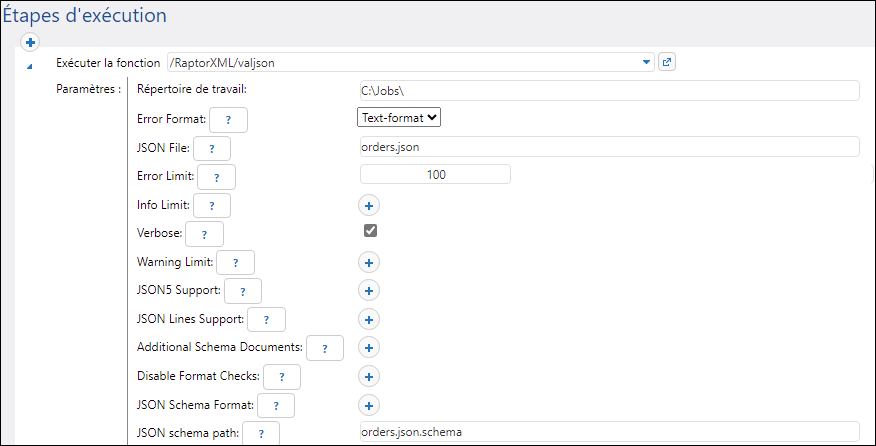Show help for Verbose parameter
Image resolution: width=876 pixels, height=446 pixels.
(x=204, y=234)
